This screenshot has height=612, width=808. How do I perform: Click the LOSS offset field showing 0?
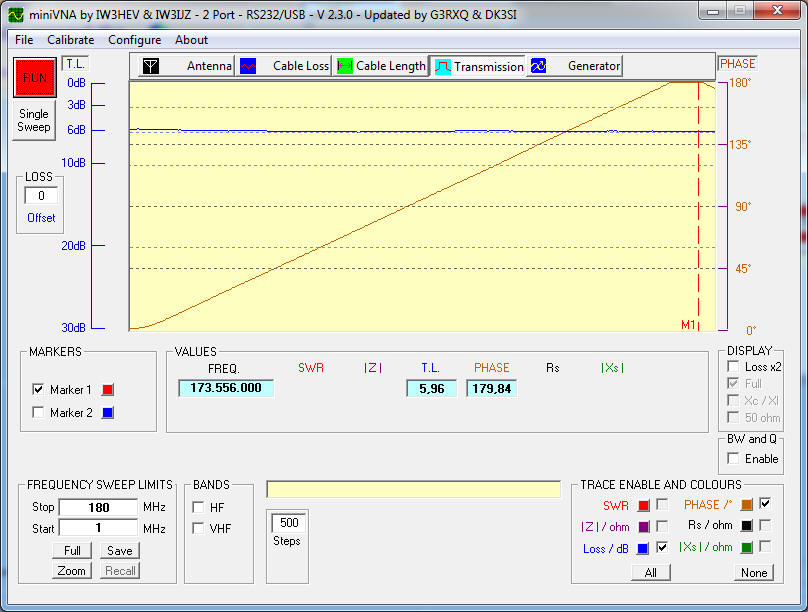coord(41,196)
